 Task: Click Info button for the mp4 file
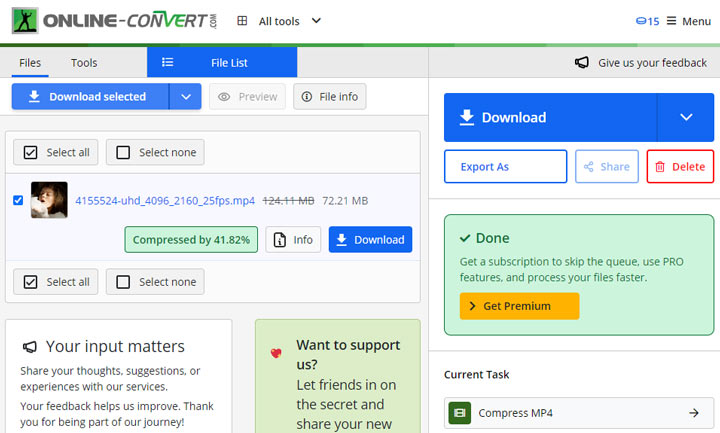coord(293,240)
